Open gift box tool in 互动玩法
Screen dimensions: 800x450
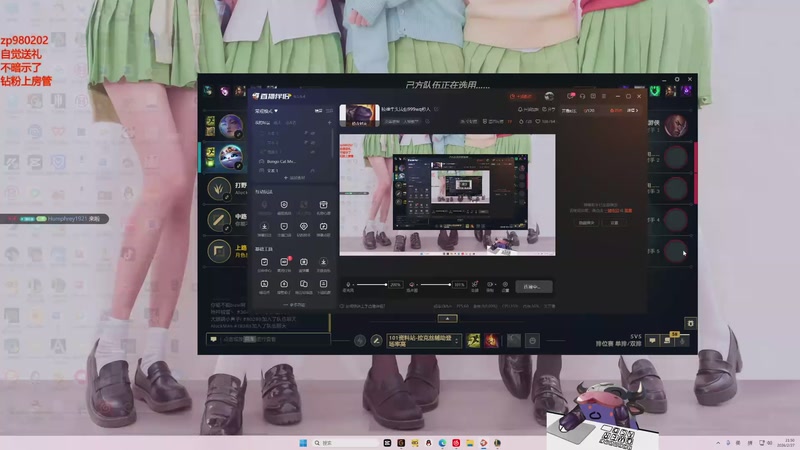pyautogui.click(x=323, y=207)
